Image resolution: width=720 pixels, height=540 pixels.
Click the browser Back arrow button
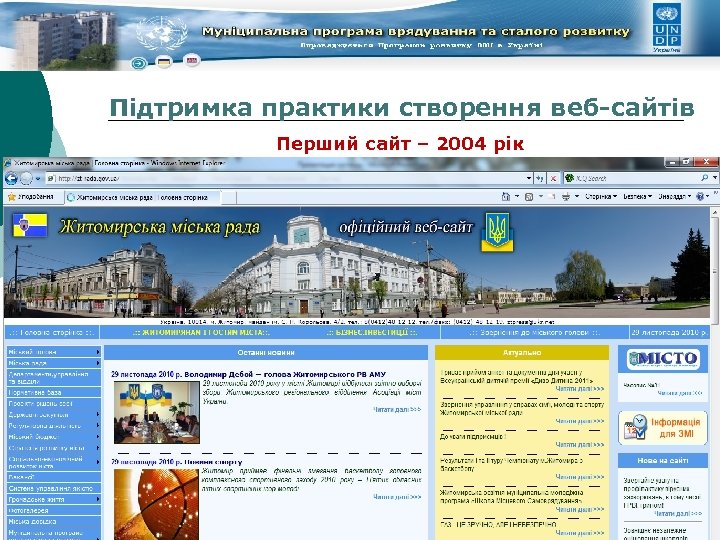pyautogui.click(x=11, y=178)
